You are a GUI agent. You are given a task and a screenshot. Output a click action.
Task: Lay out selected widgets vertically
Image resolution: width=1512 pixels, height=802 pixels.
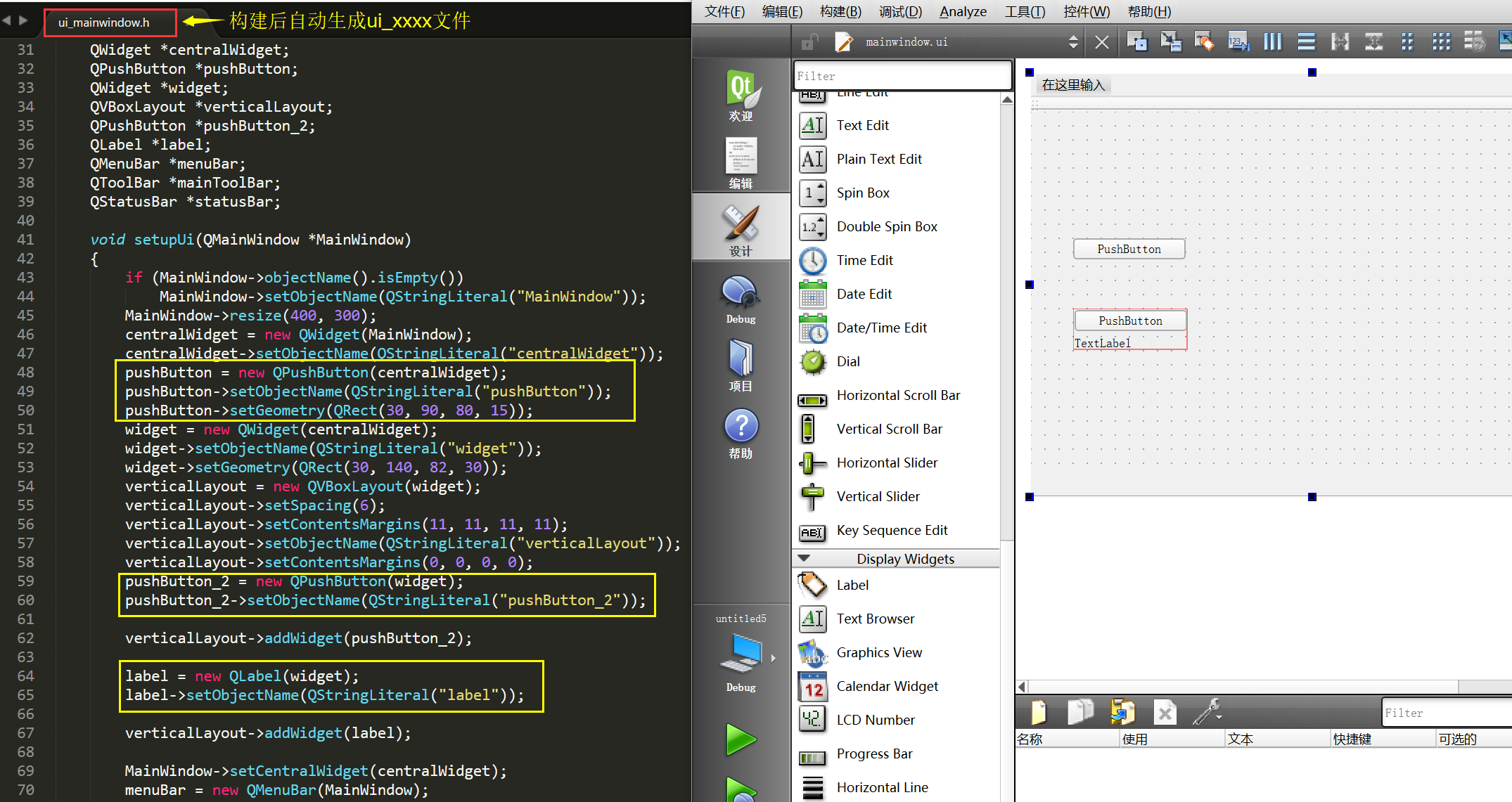click(1307, 42)
